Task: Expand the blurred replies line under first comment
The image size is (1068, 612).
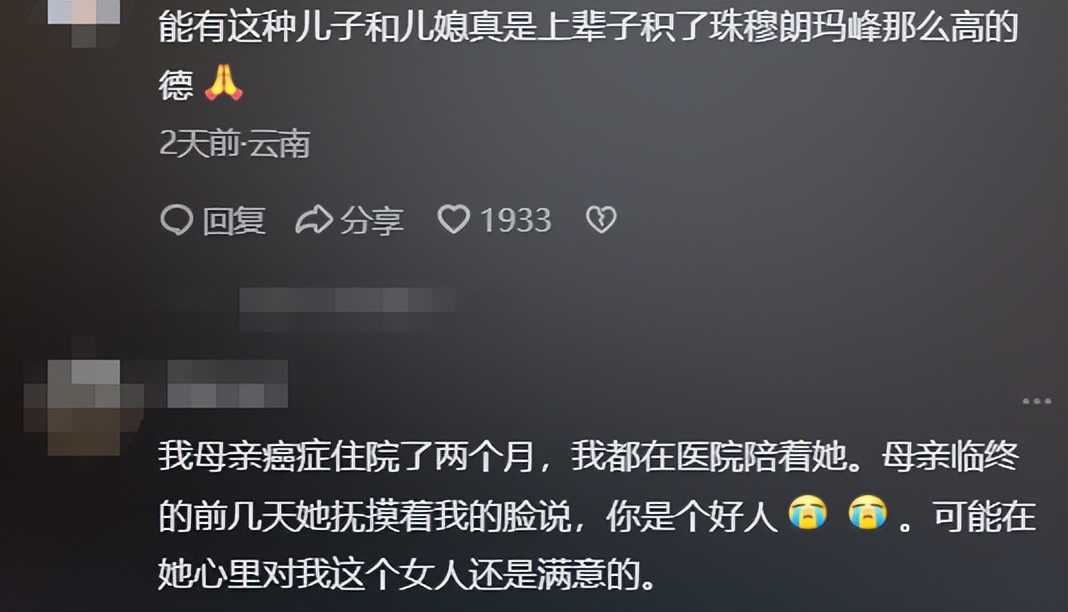Action: [x=347, y=307]
